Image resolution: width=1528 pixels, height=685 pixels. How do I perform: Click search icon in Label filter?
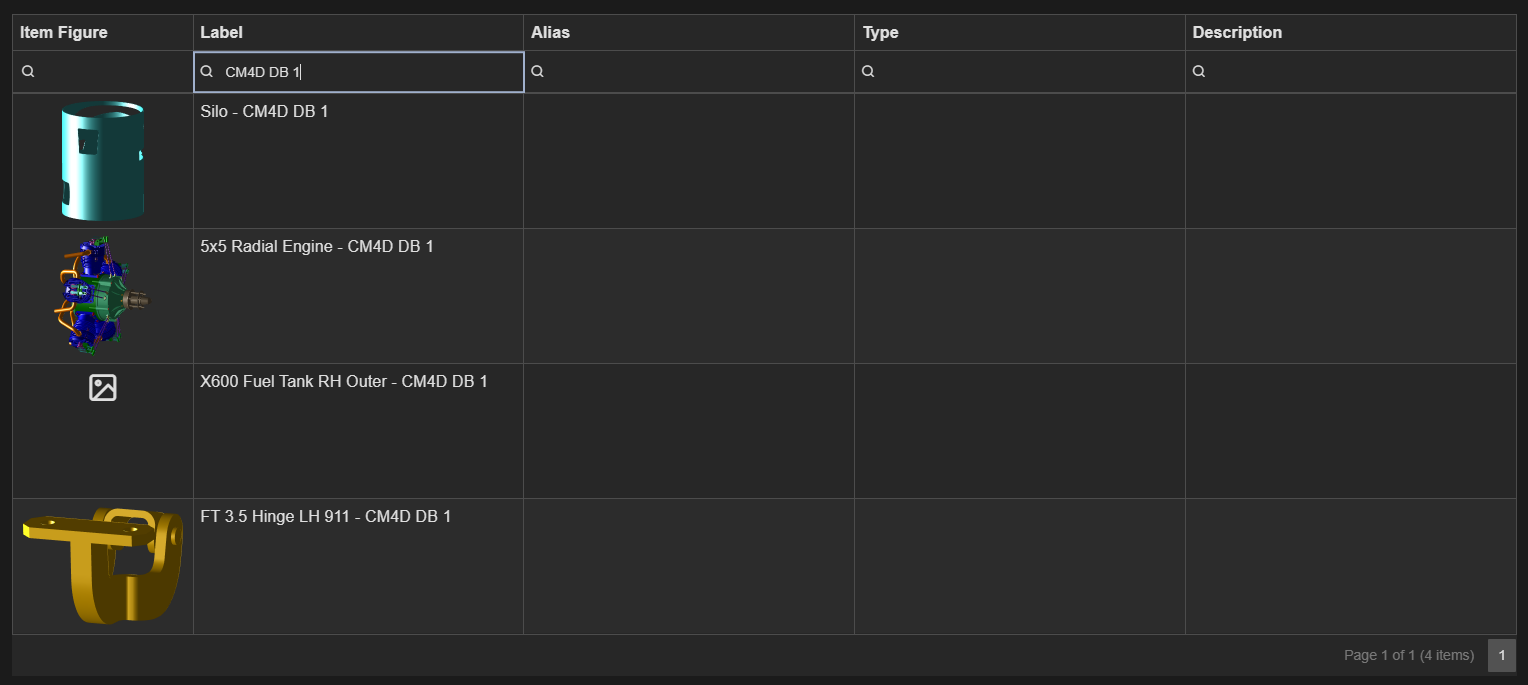[x=207, y=72]
